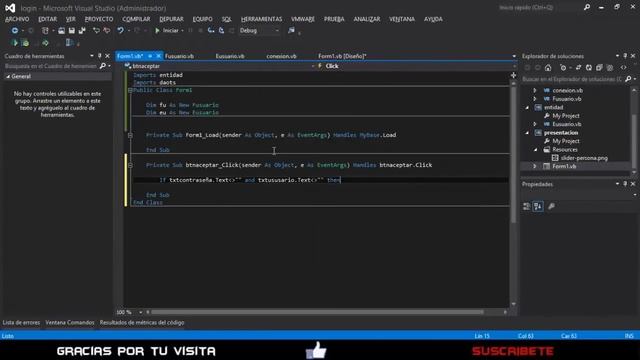Open the 100 % zoom dropdown
640x360 pixels.
click(x=140, y=312)
